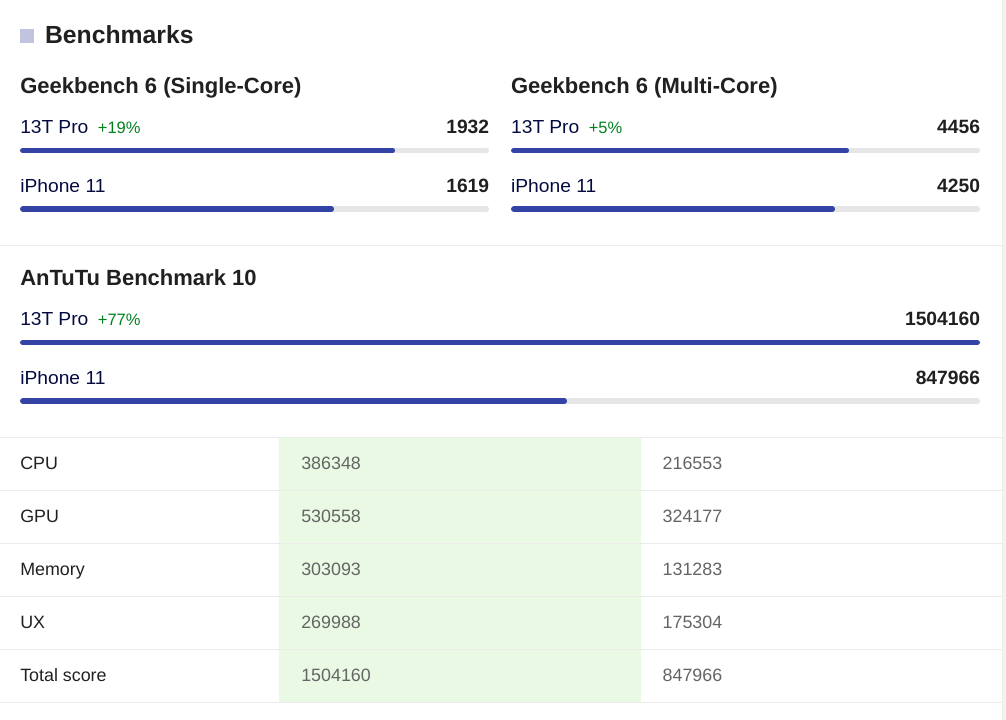Click the 13T Pro multi-core progress bar
This screenshot has width=1006, height=720.
click(745, 151)
